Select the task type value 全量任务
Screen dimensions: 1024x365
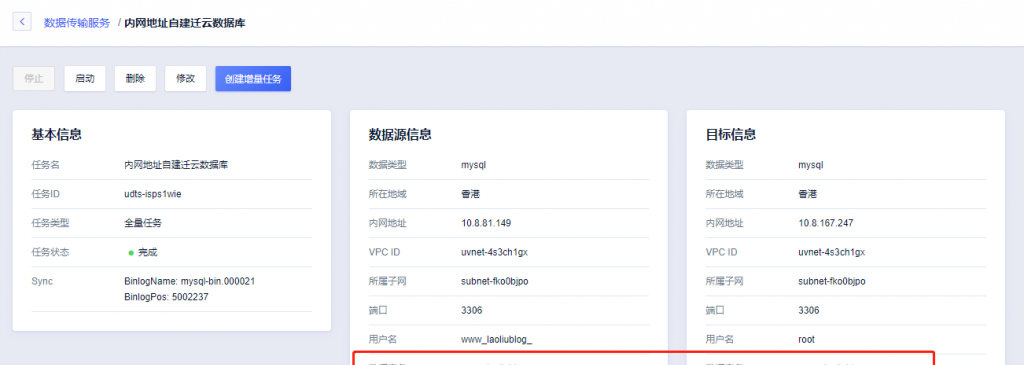[x=143, y=223]
